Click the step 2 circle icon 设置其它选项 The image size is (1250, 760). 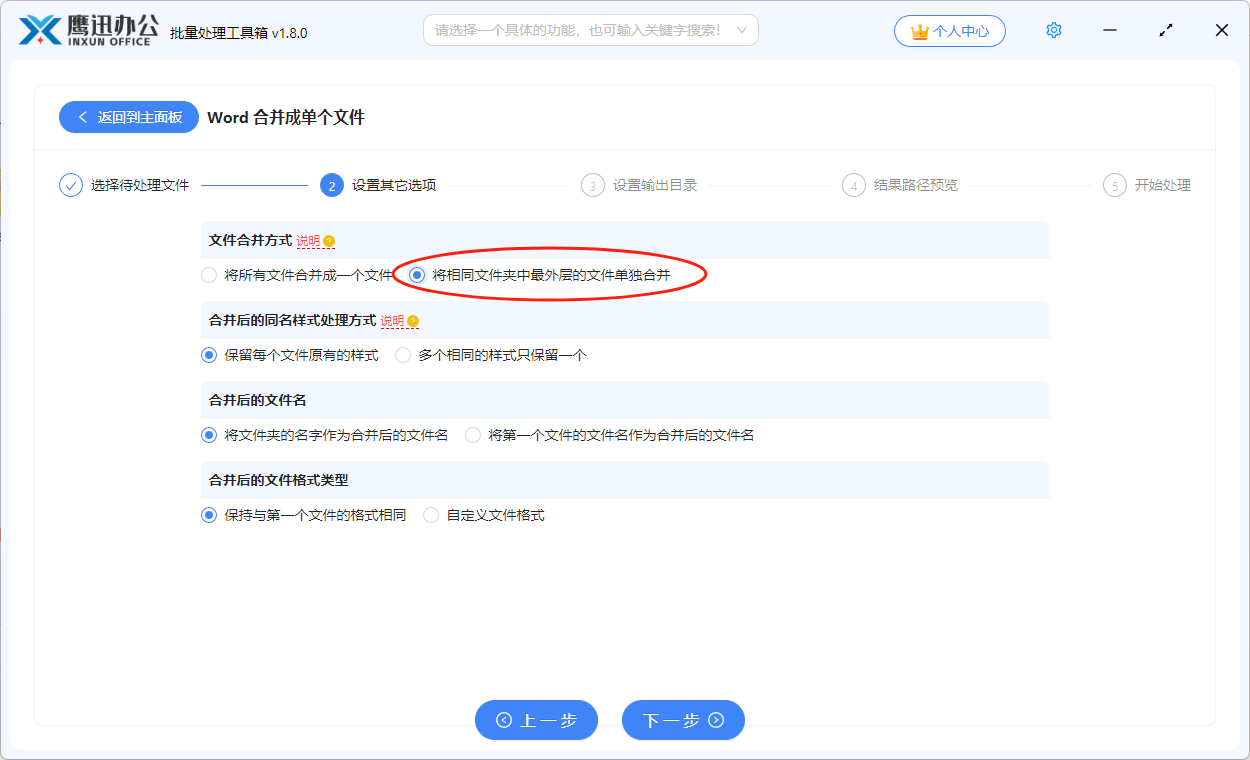332,184
